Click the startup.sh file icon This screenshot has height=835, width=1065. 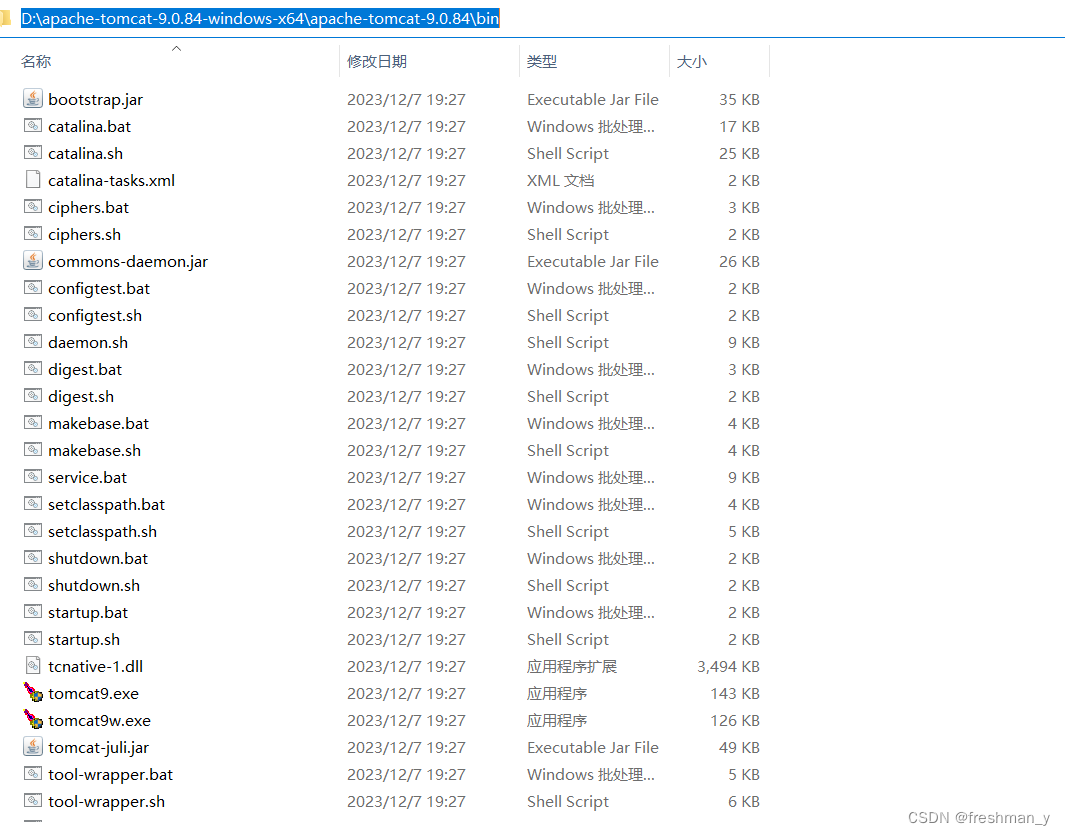coord(33,639)
